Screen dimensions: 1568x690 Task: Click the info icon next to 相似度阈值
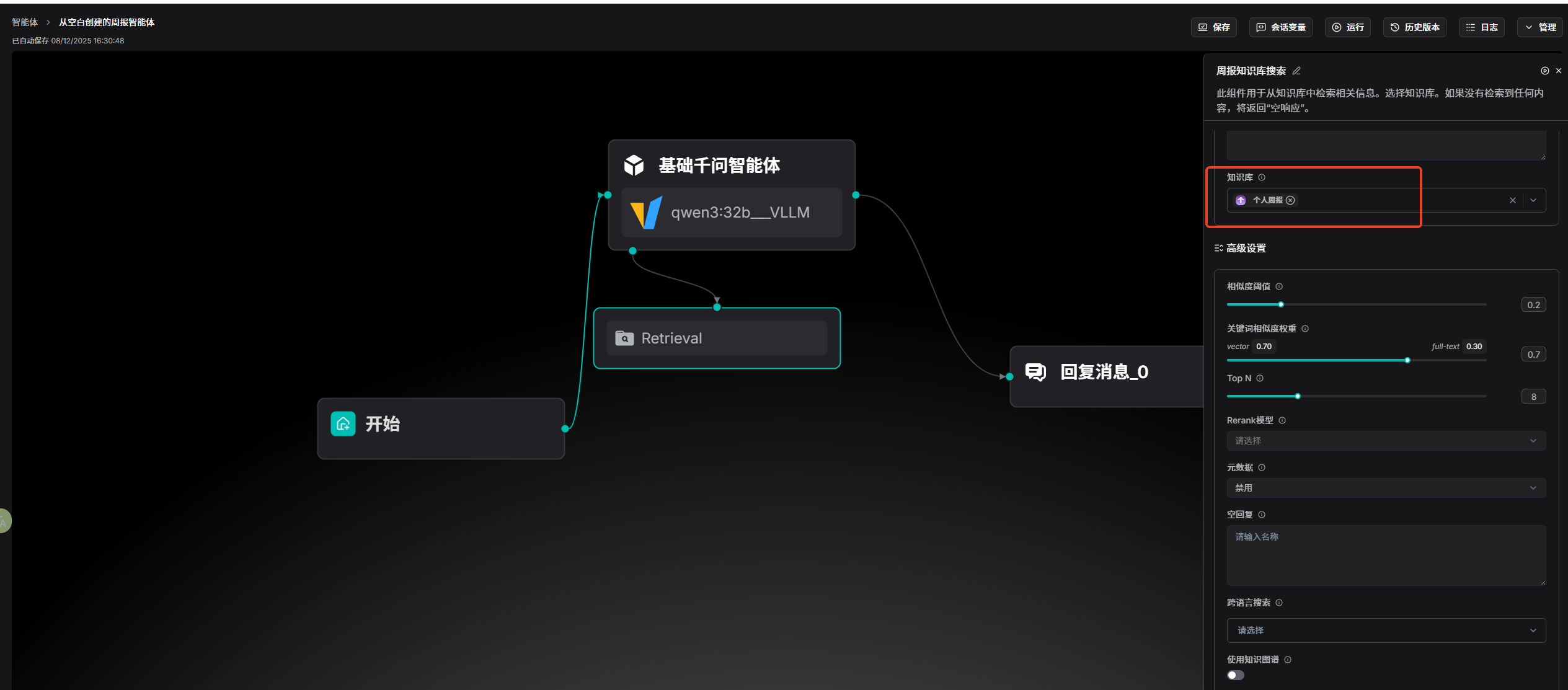[x=1279, y=286]
